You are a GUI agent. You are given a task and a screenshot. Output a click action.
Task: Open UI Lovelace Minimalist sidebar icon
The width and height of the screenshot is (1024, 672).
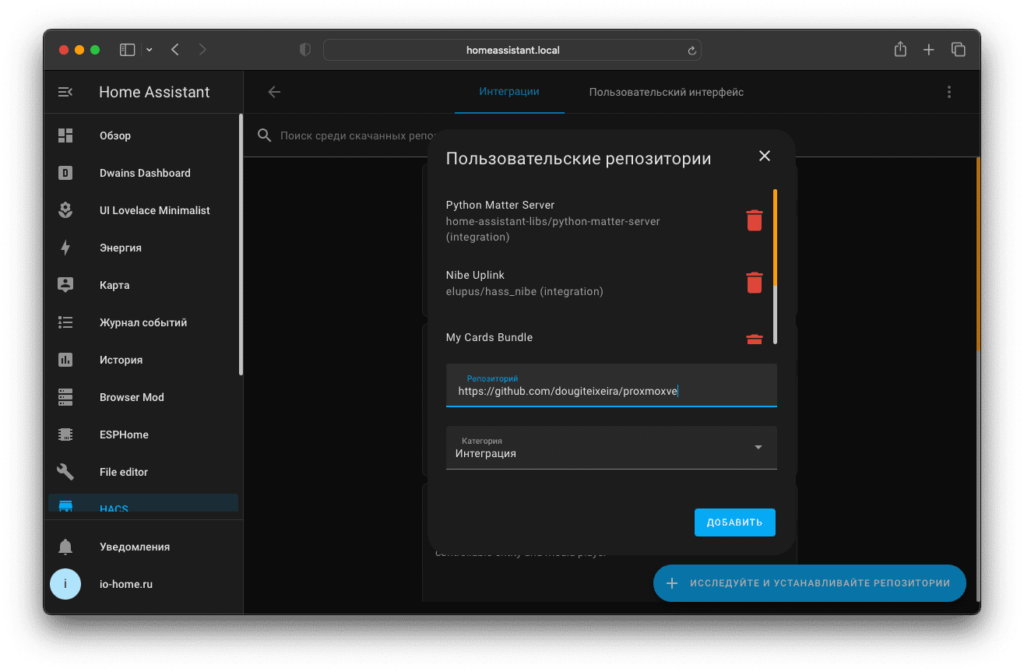[x=65, y=210]
